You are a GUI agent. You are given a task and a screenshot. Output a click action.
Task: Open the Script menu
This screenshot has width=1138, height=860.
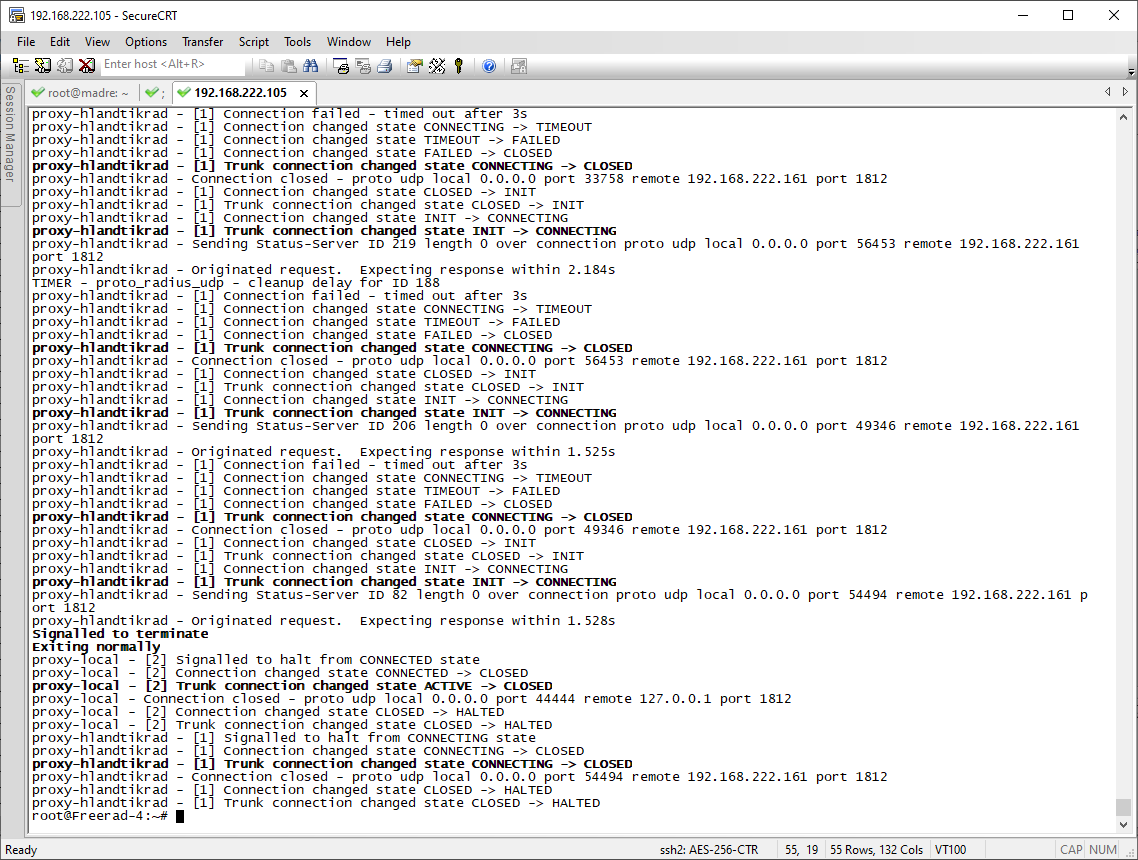click(254, 41)
